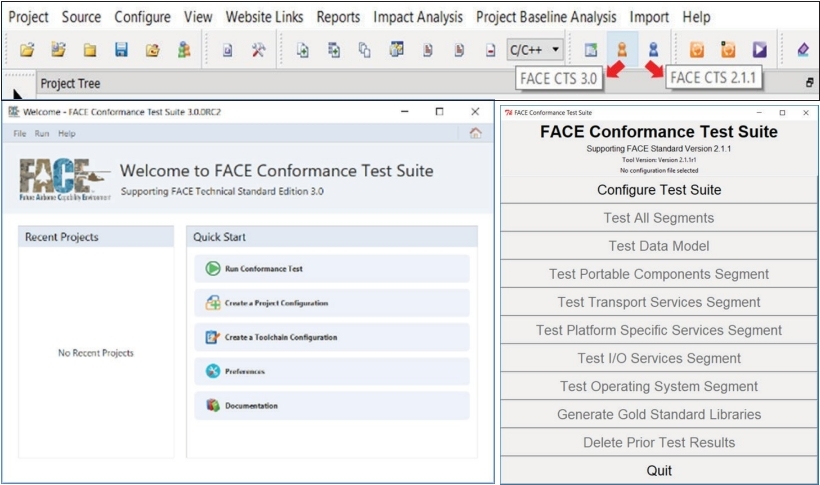This screenshot has width=820, height=485.
Task: Click Delete Prior Test Results button
Action: click(x=659, y=443)
